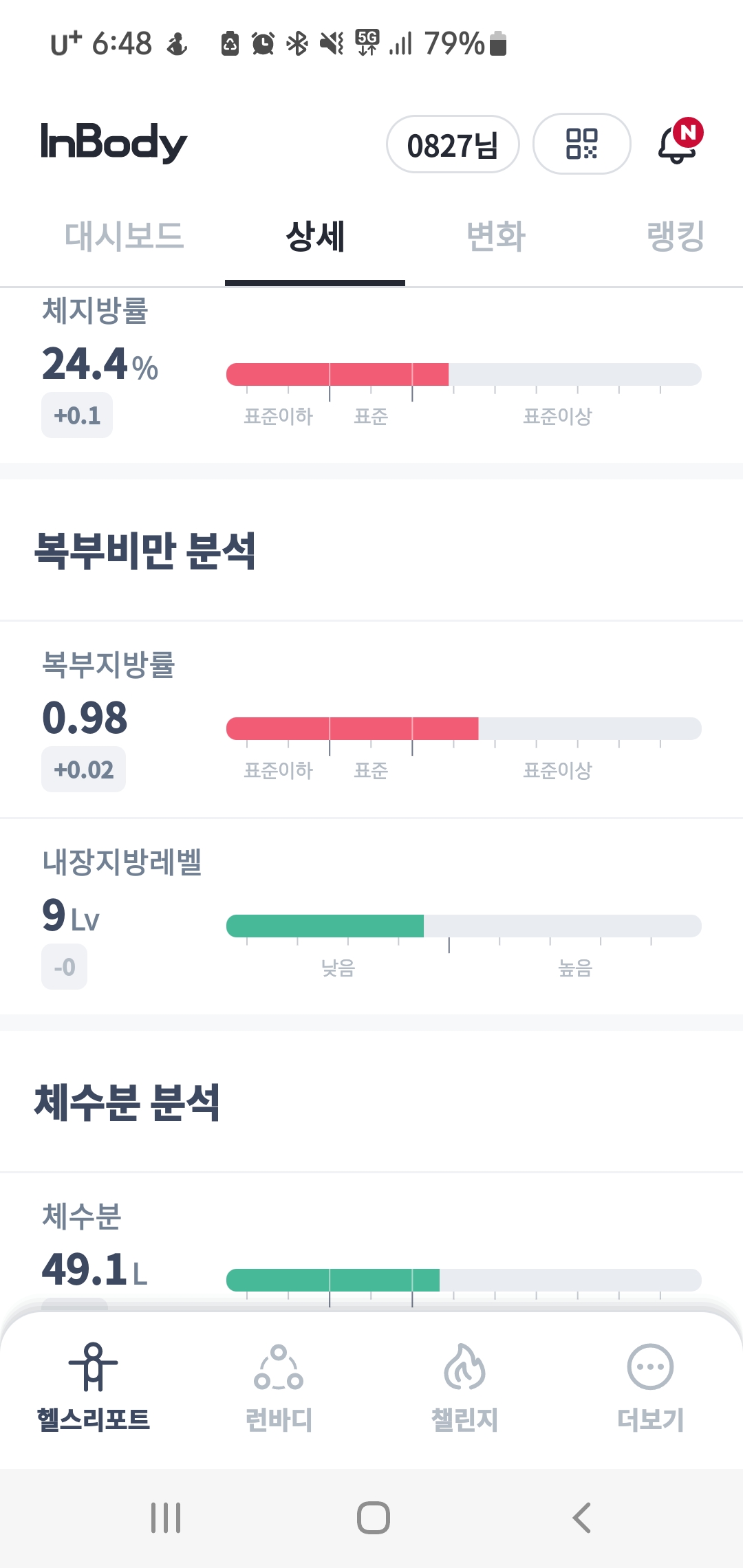Image resolution: width=743 pixels, height=1568 pixels.
Task: Switch to the 변화 tab
Action: [495, 236]
